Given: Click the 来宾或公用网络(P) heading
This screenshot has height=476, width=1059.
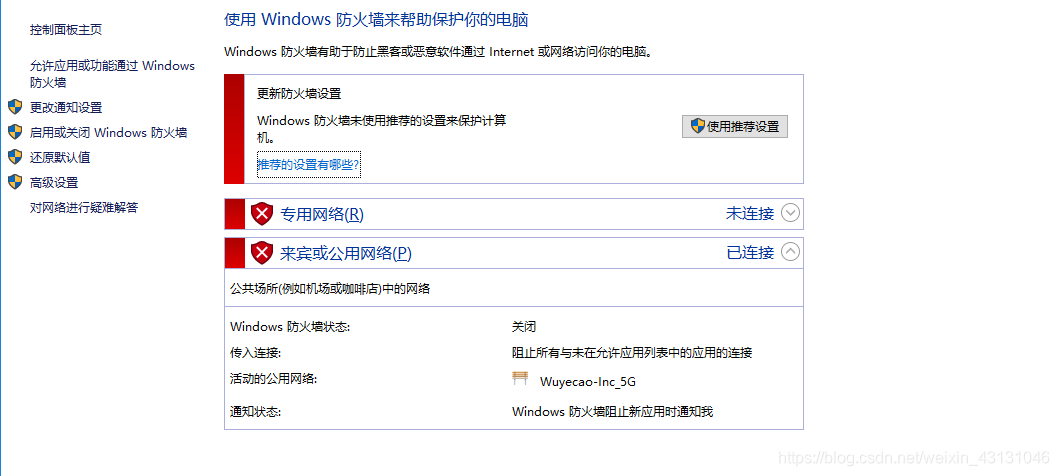Looking at the screenshot, I should pos(346,253).
